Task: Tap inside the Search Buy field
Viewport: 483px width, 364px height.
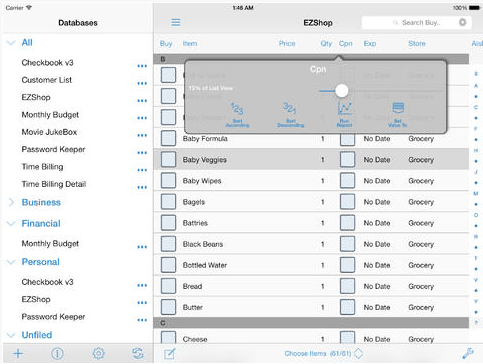Action: click(x=417, y=23)
